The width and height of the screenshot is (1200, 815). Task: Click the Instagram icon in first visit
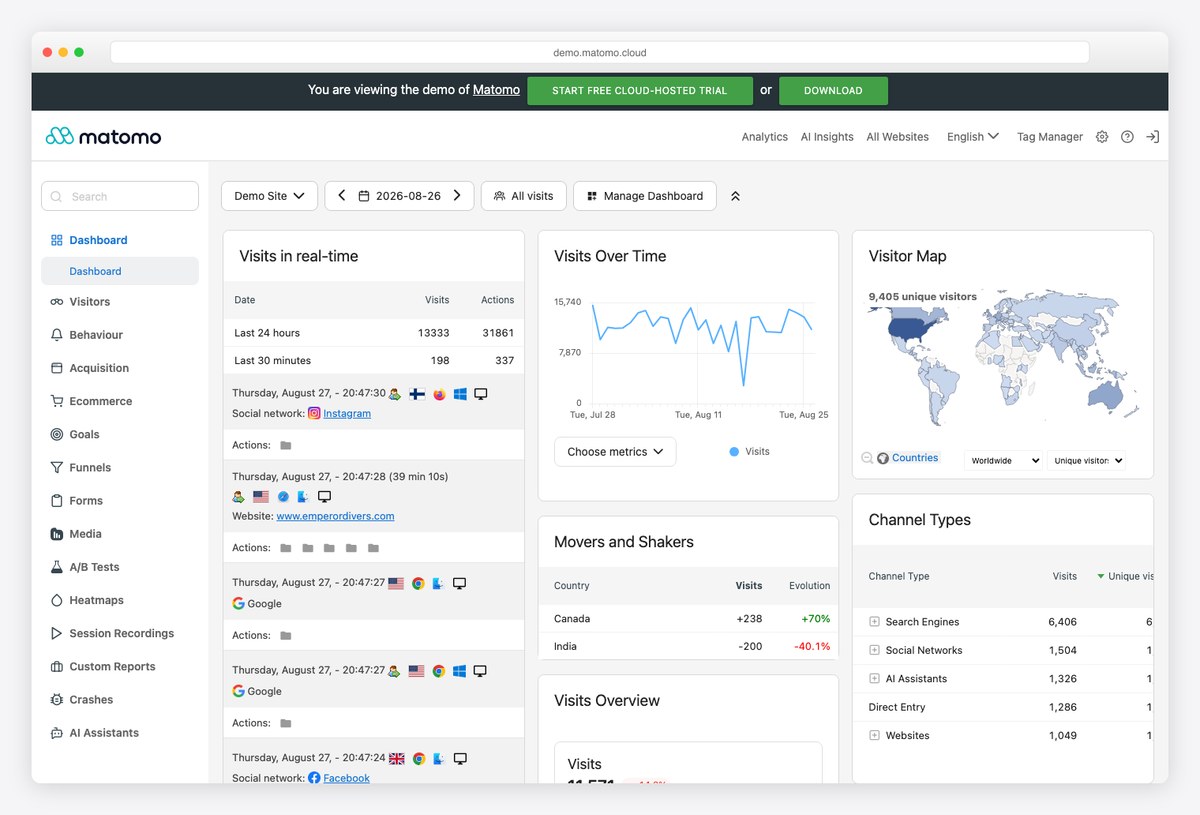coord(314,413)
